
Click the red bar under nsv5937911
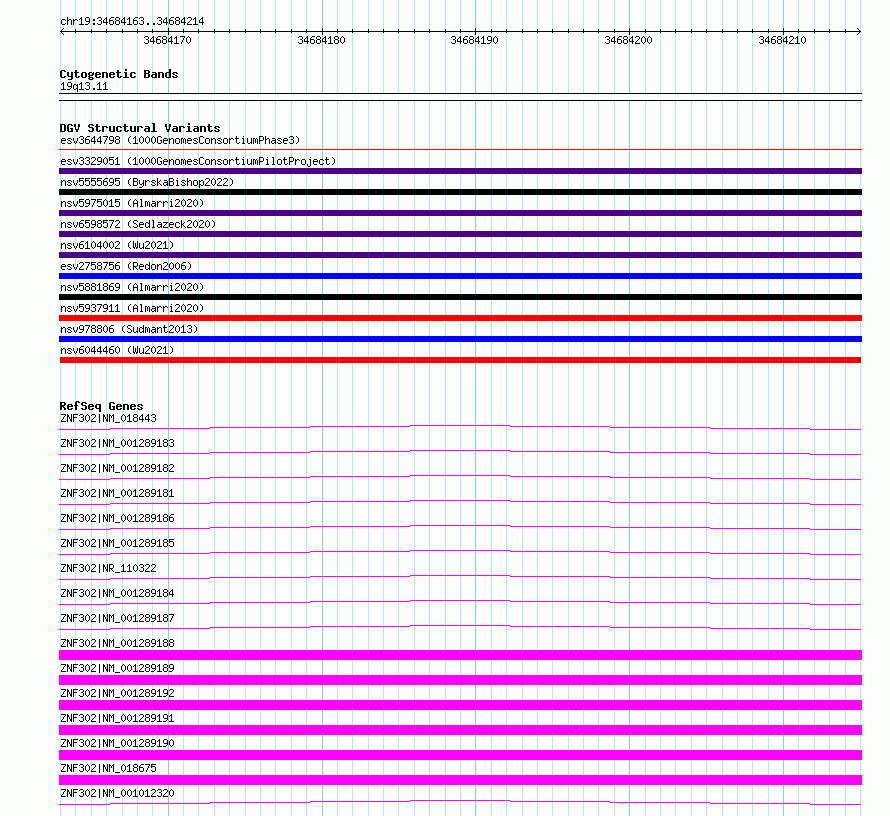[460, 318]
